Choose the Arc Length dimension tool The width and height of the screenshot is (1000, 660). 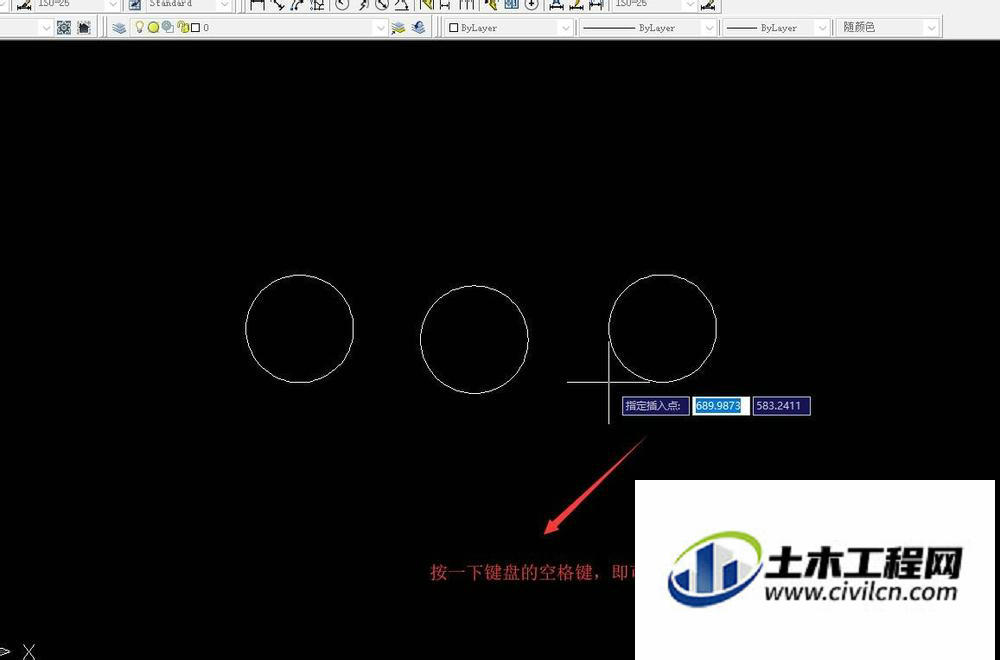click(x=297, y=5)
